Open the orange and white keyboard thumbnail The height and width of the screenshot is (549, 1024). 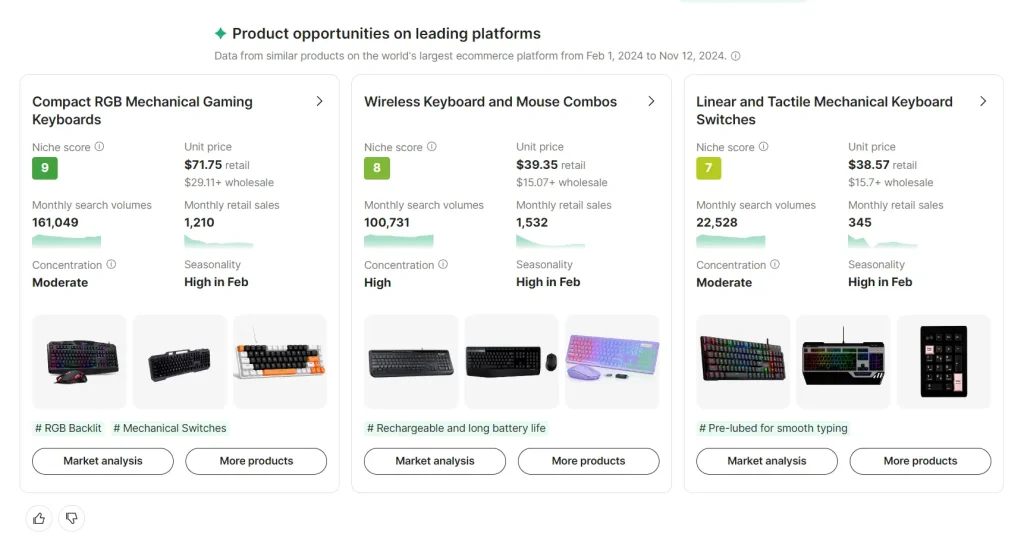279,362
